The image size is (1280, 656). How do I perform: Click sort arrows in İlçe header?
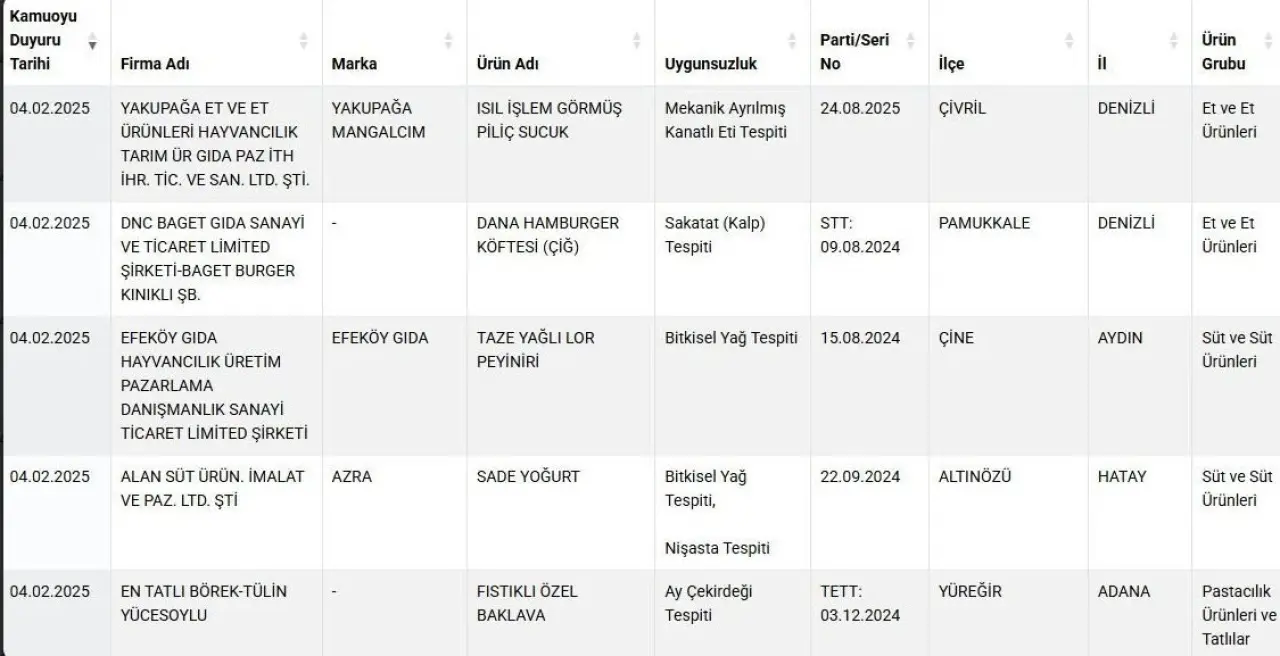1069,41
